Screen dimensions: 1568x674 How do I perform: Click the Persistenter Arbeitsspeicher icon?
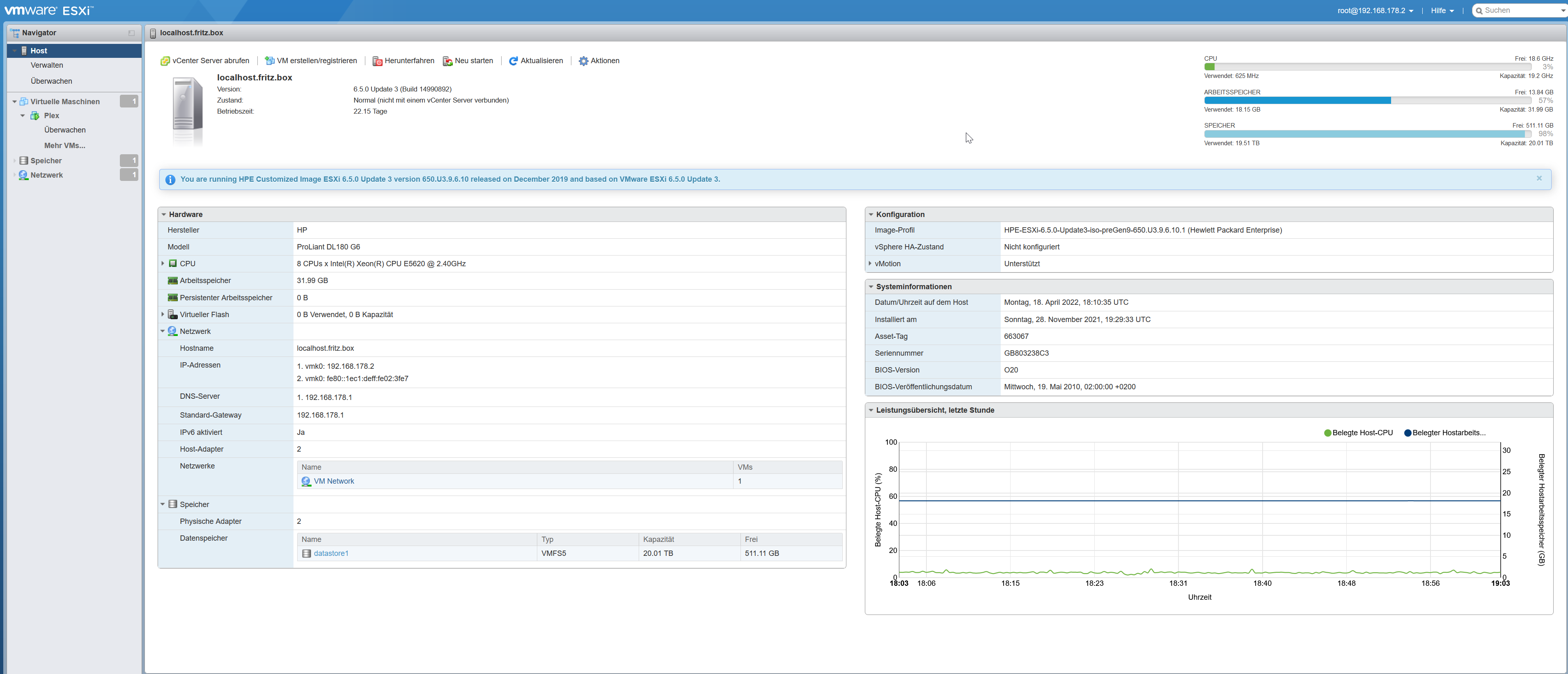tap(173, 297)
